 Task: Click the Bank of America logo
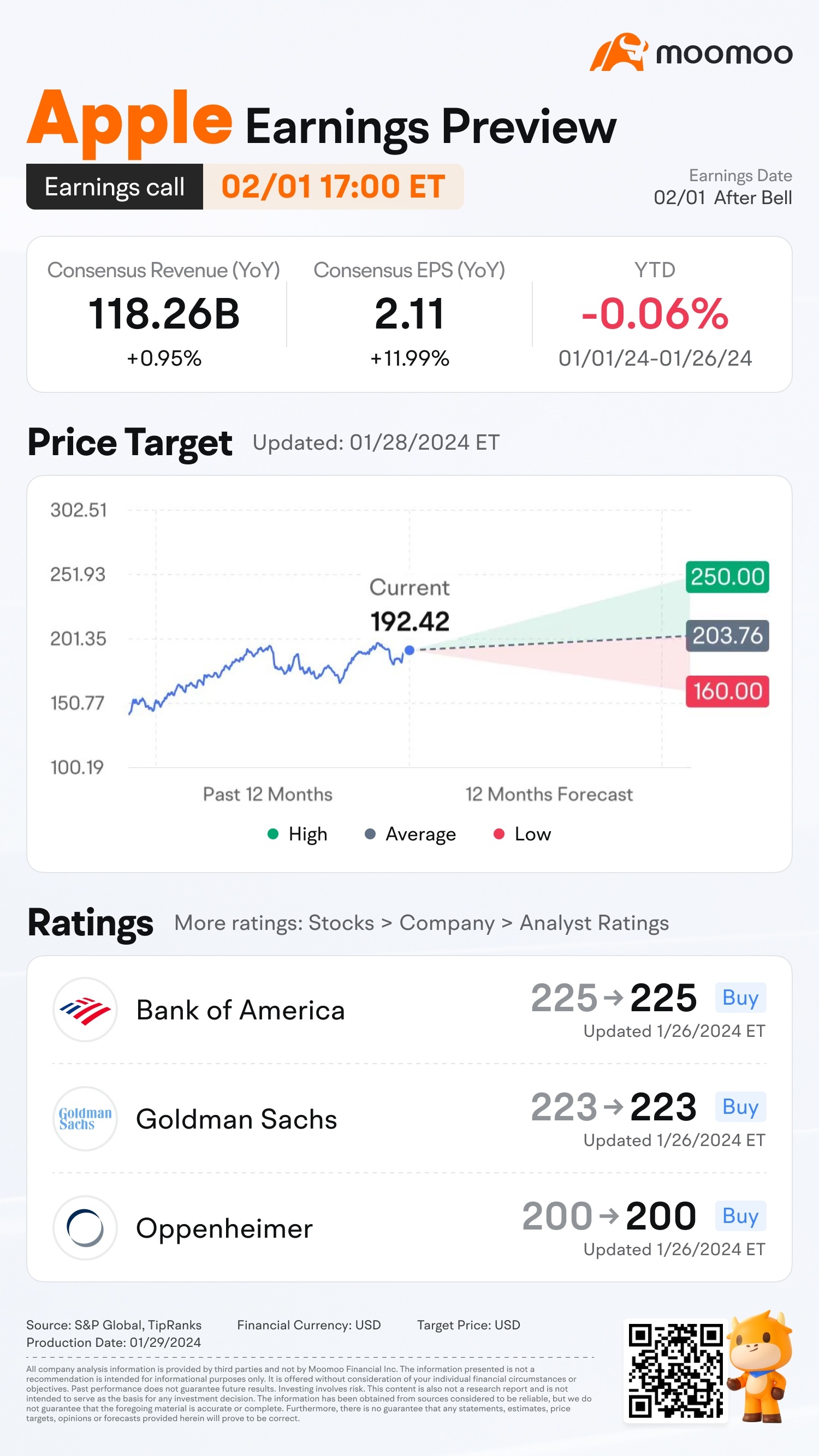(x=85, y=1010)
